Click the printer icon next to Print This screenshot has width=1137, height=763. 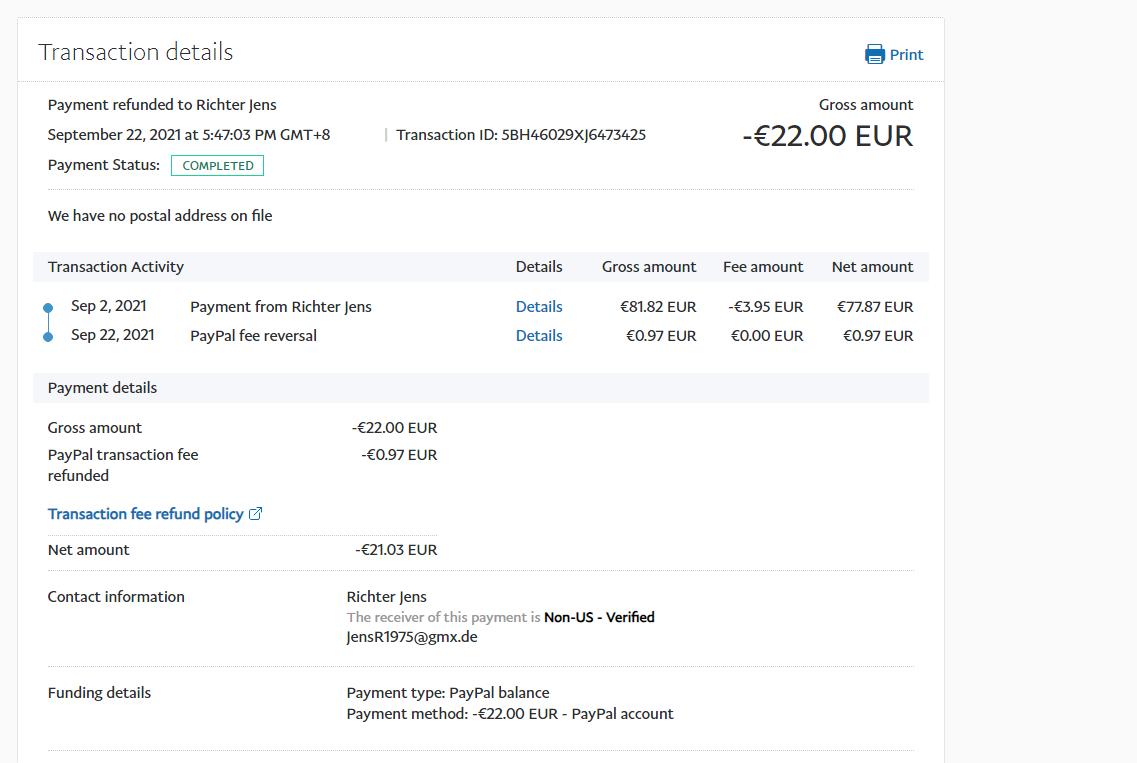tap(874, 54)
